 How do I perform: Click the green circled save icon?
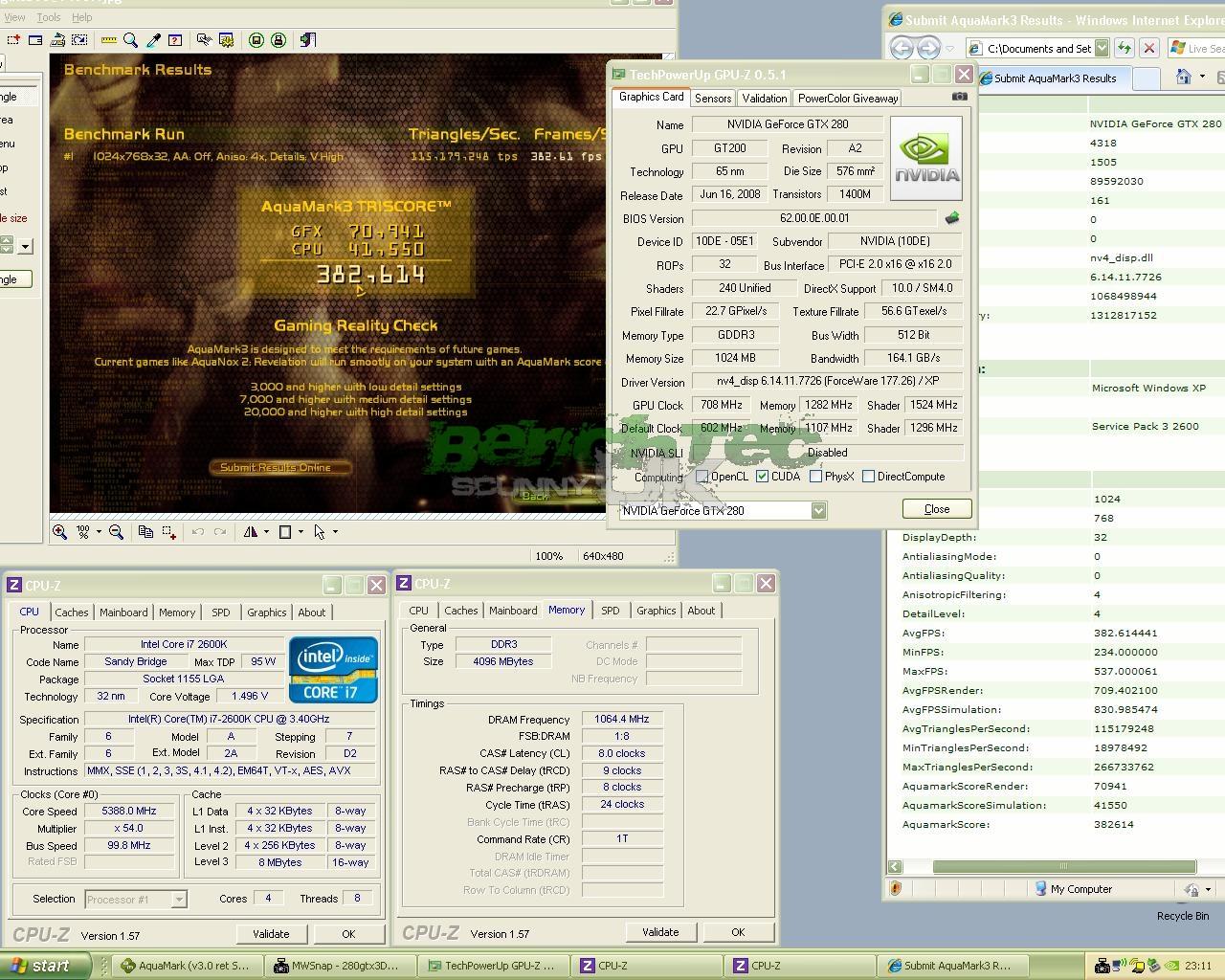[x=256, y=40]
